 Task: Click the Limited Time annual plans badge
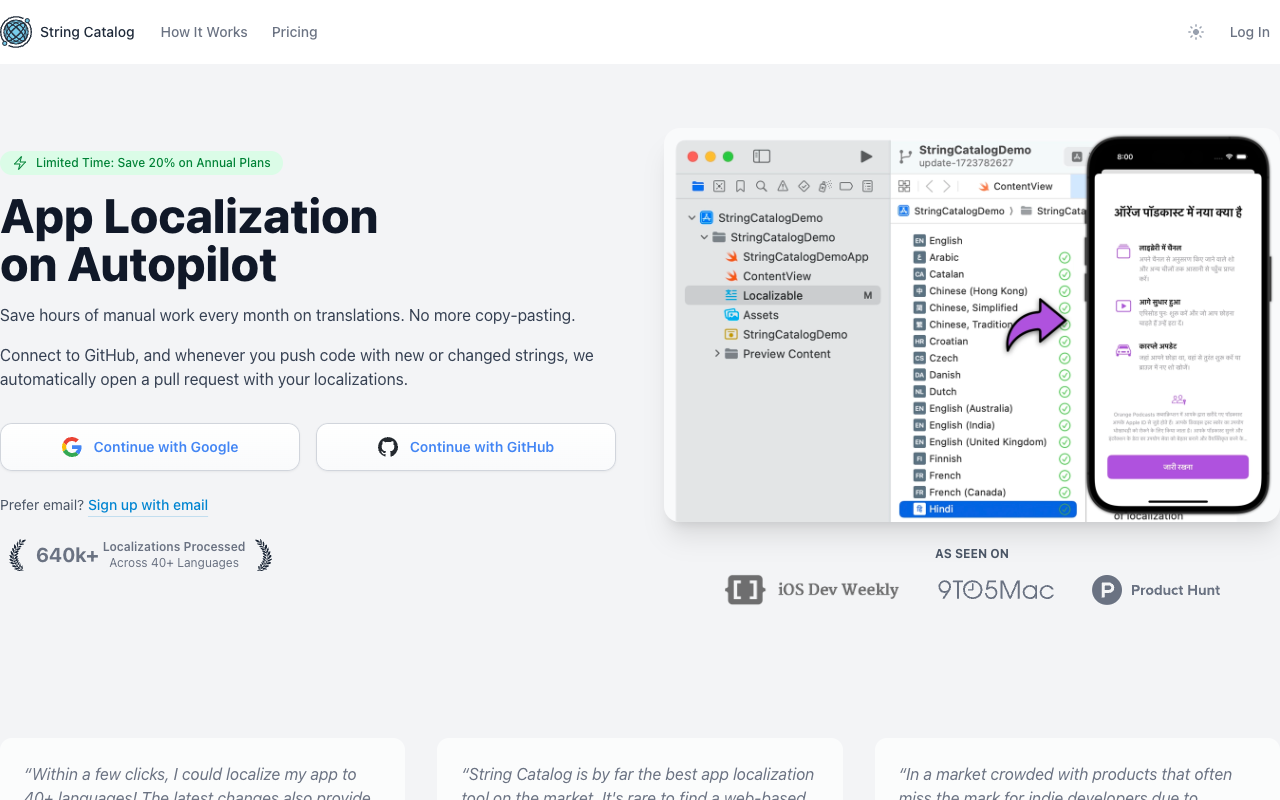[141, 163]
